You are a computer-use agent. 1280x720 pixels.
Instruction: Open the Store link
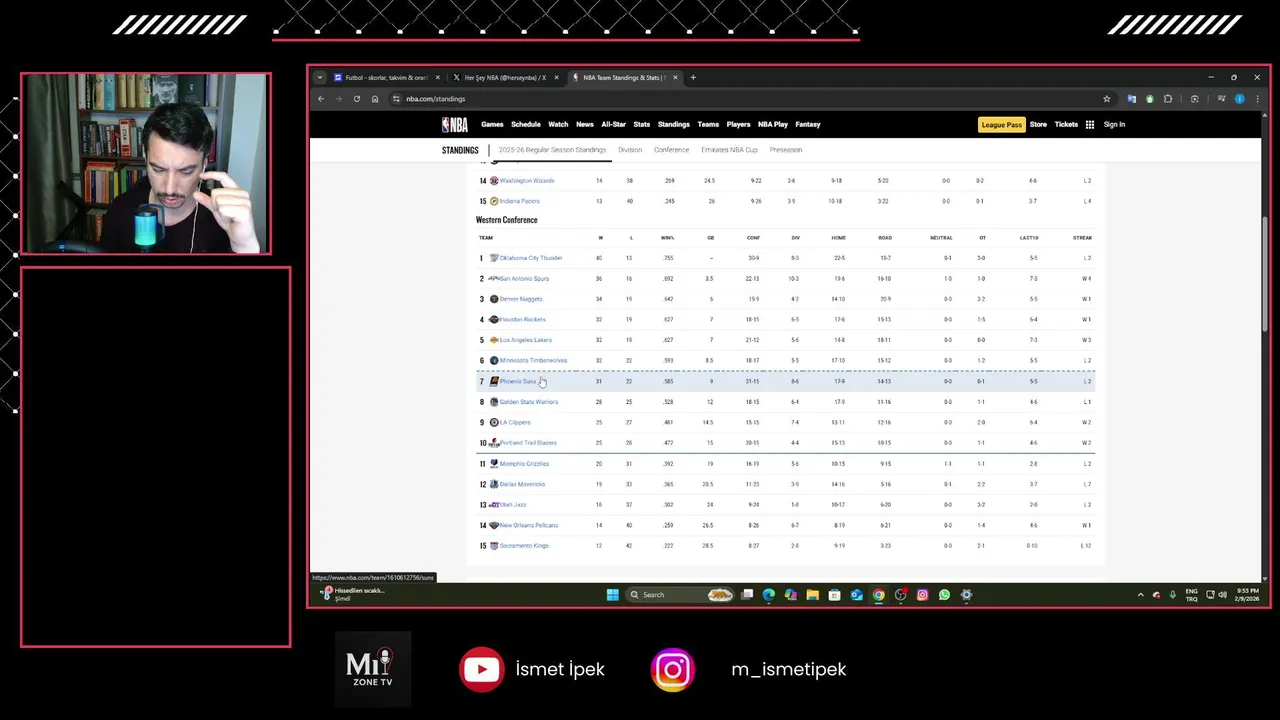(x=1038, y=125)
